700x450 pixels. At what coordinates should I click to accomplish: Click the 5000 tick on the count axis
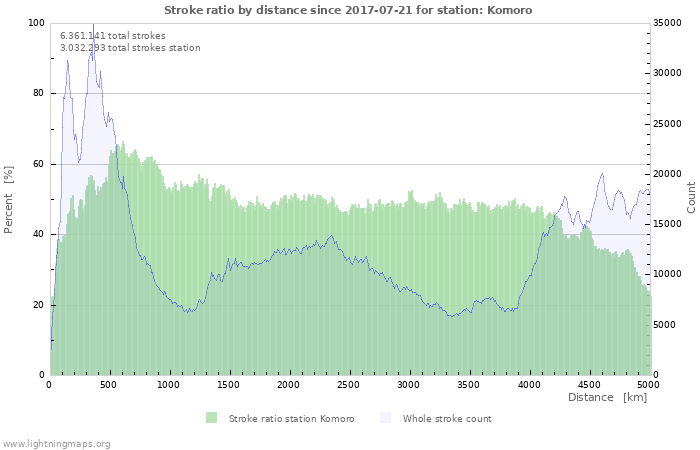666,325
